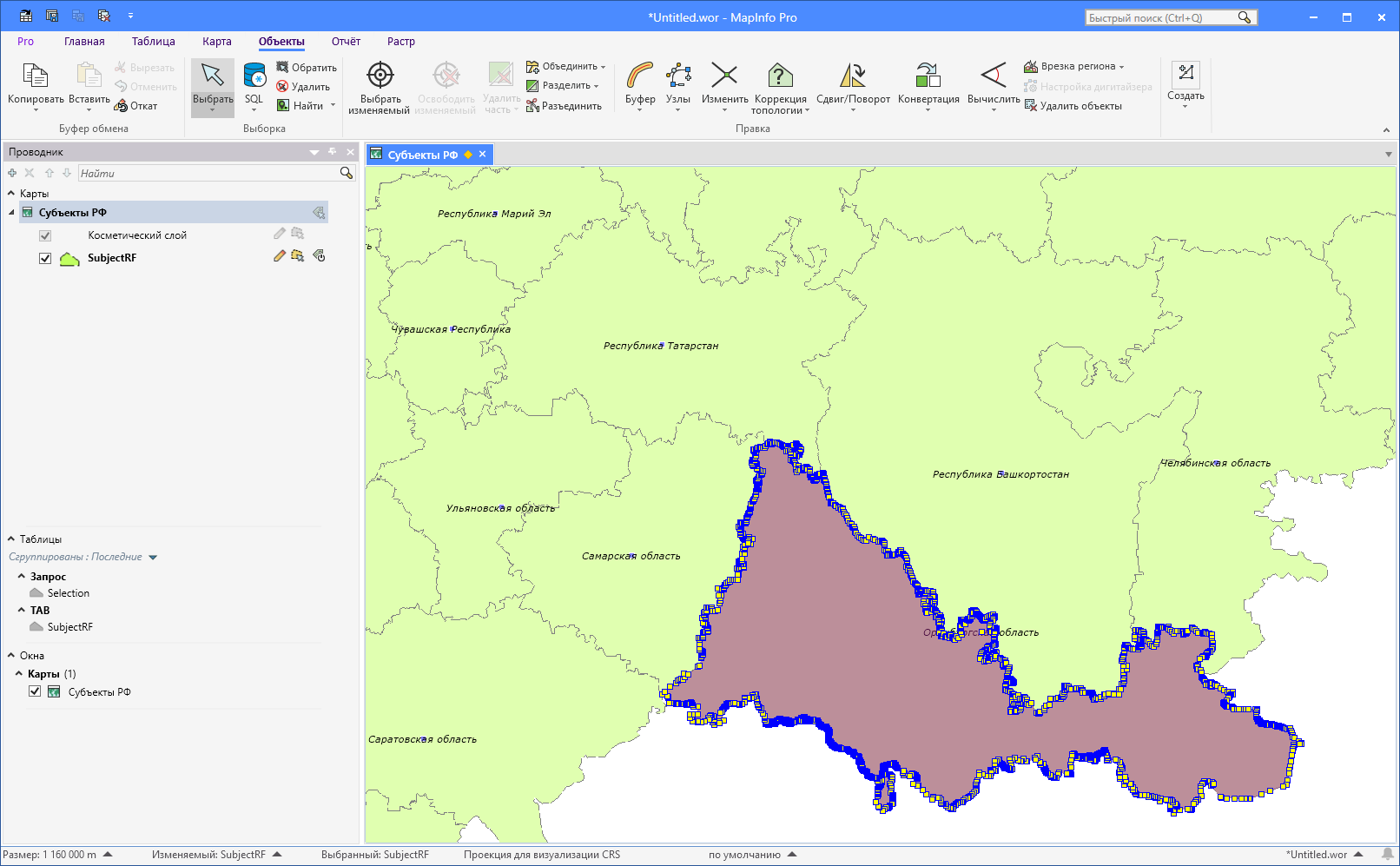
Task: Toggle Косметический слой visibility checkbox
Action: pos(45,235)
